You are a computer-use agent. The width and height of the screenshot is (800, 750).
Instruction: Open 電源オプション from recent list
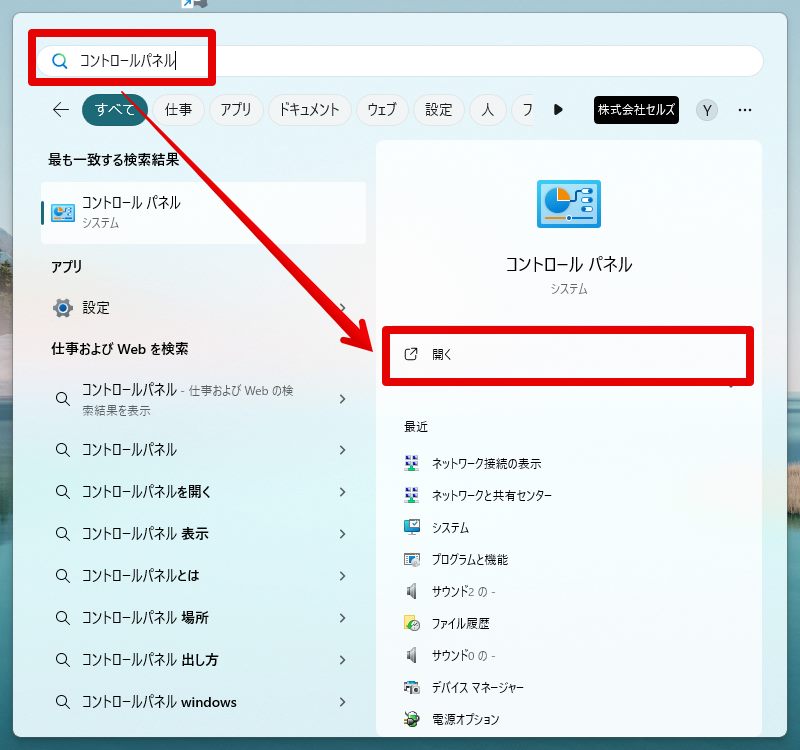(x=452, y=719)
